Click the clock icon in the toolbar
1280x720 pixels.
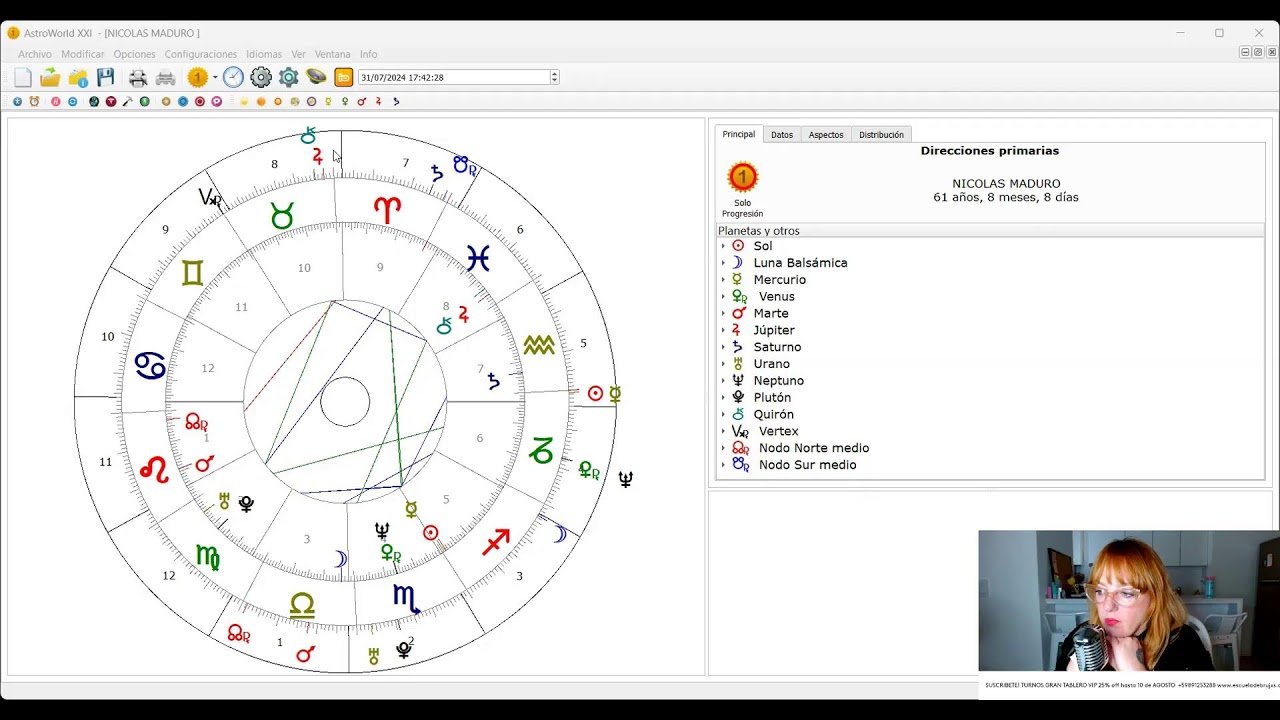tap(231, 76)
